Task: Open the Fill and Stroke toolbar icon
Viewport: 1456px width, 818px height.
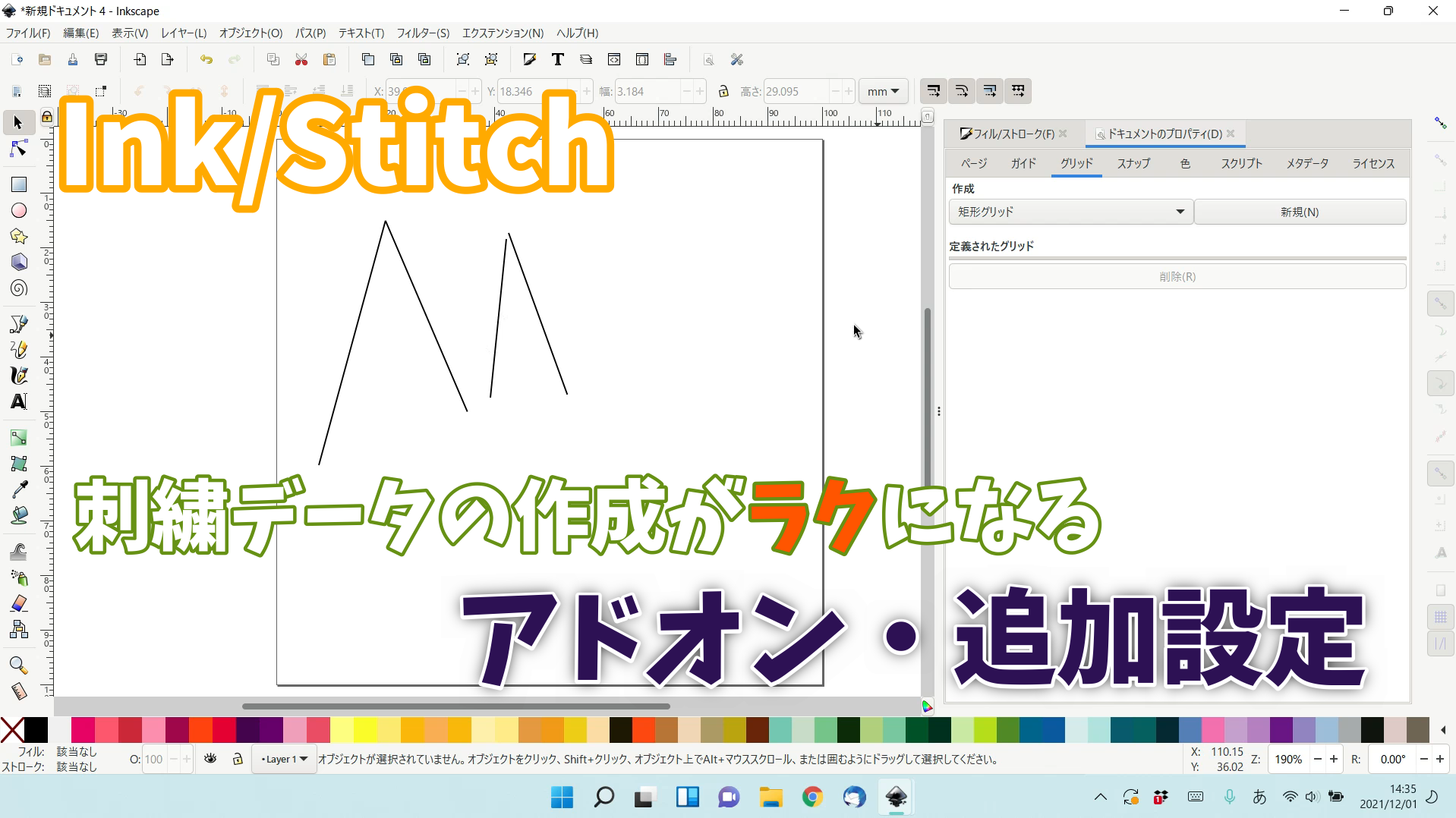Action: tap(529, 59)
